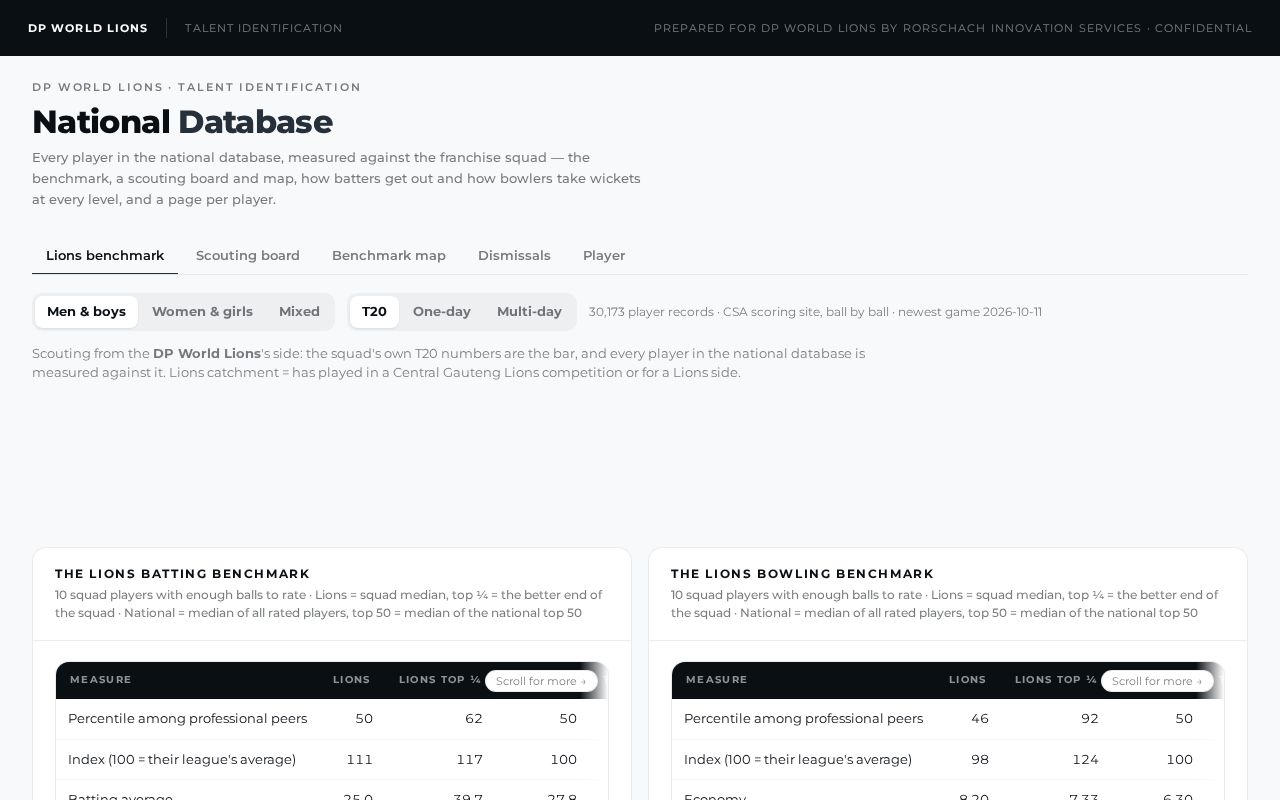Open the Player tab
Screen dimensions: 1280x800
(x=604, y=255)
